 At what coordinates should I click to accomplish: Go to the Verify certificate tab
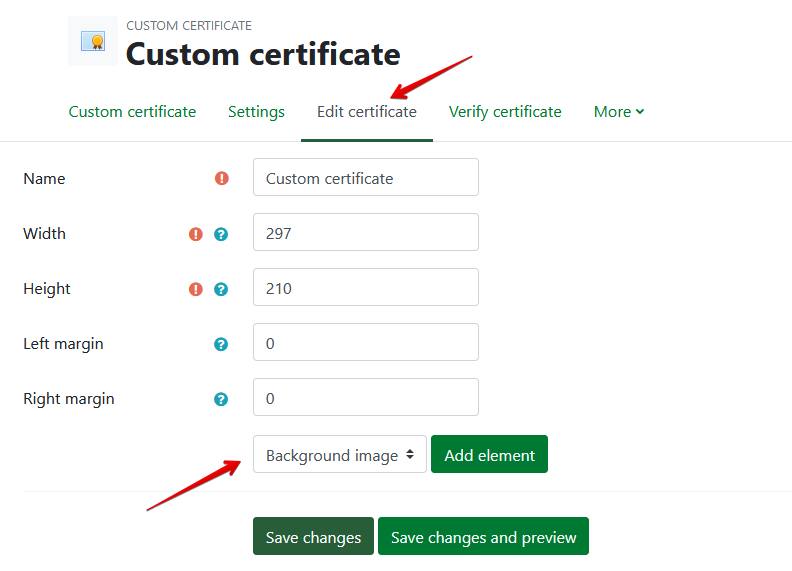[x=505, y=112]
